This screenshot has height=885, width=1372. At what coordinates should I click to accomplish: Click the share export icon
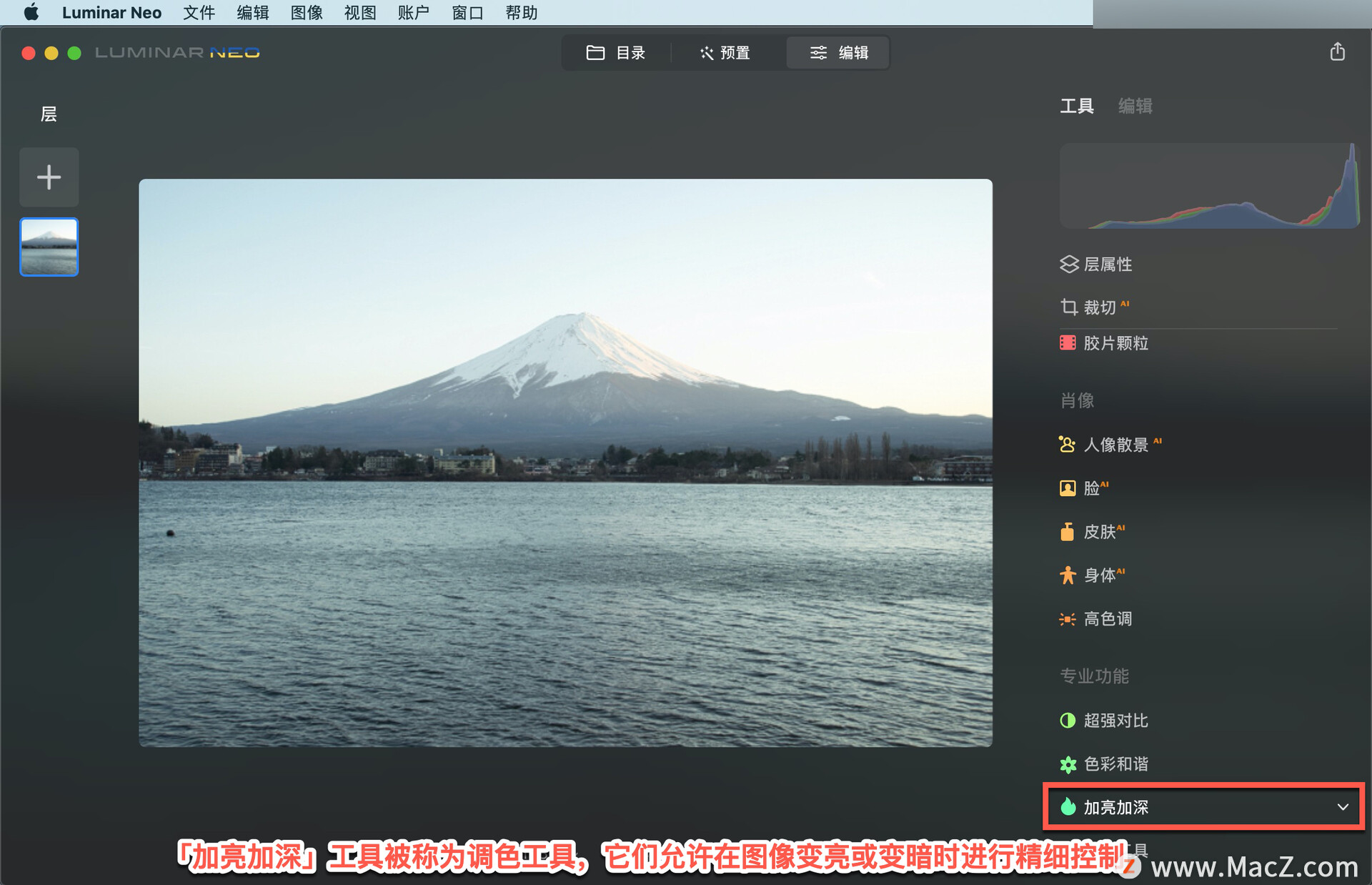click(x=1337, y=51)
